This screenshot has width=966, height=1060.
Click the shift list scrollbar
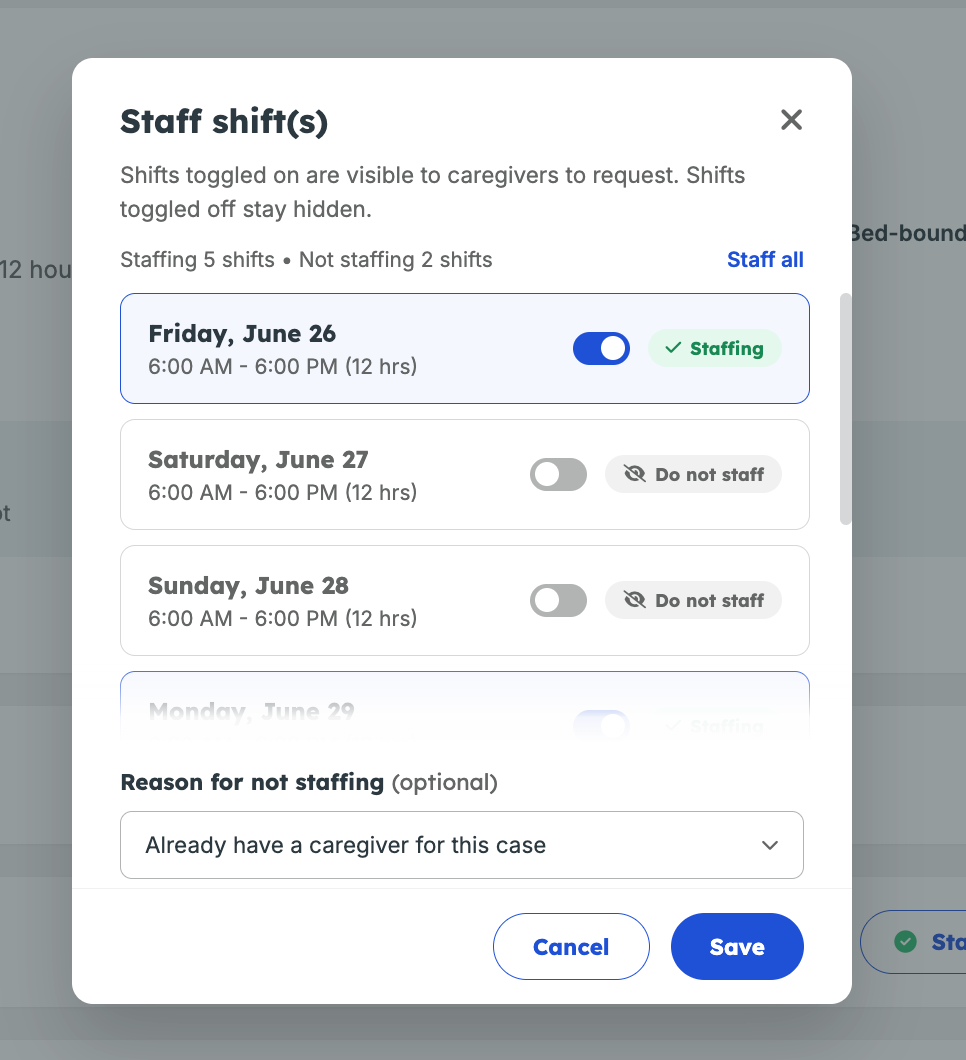click(845, 409)
